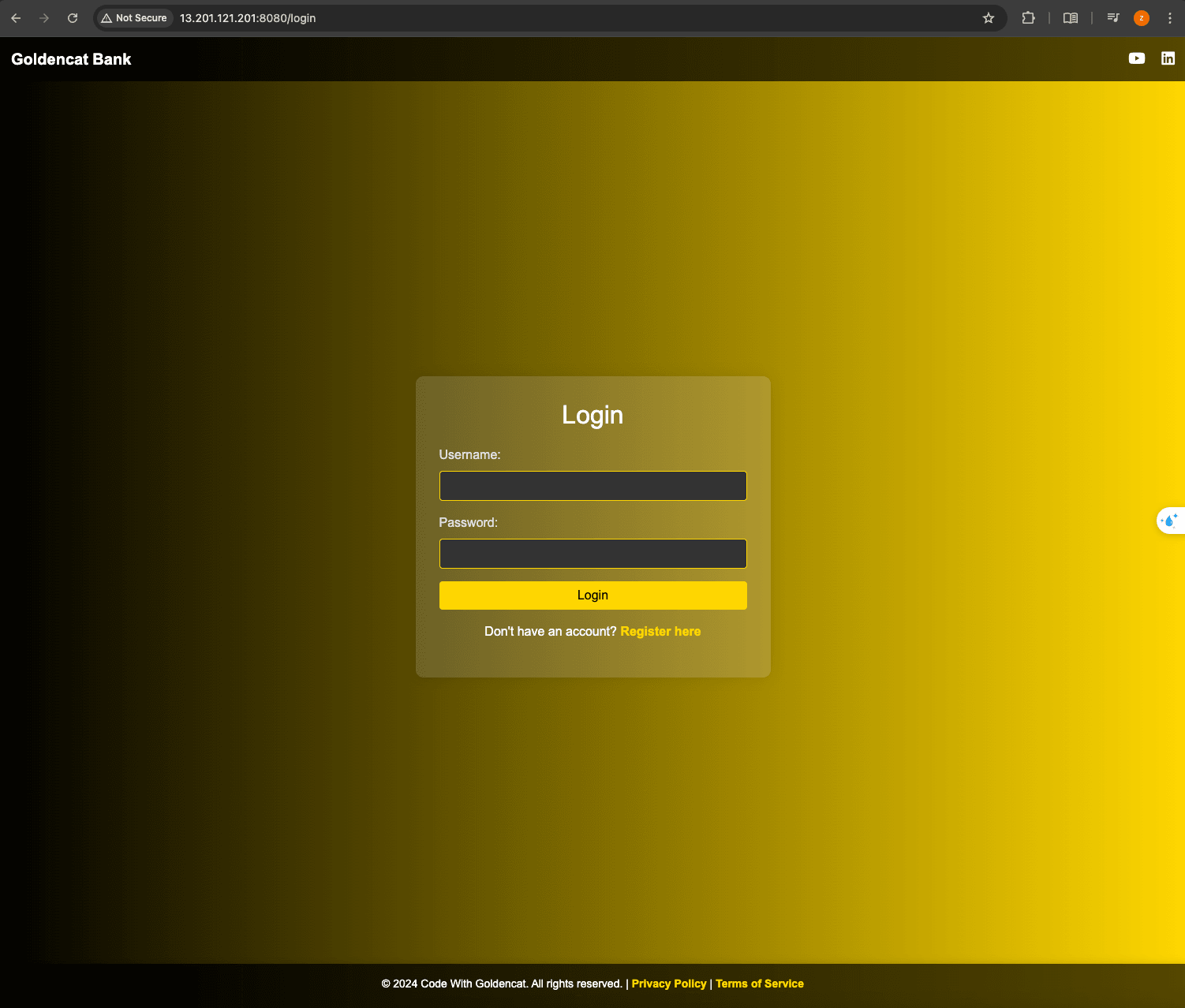The height and width of the screenshot is (1008, 1185).
Task: Open the orange profile avatar
Action: pos(1141,18)
